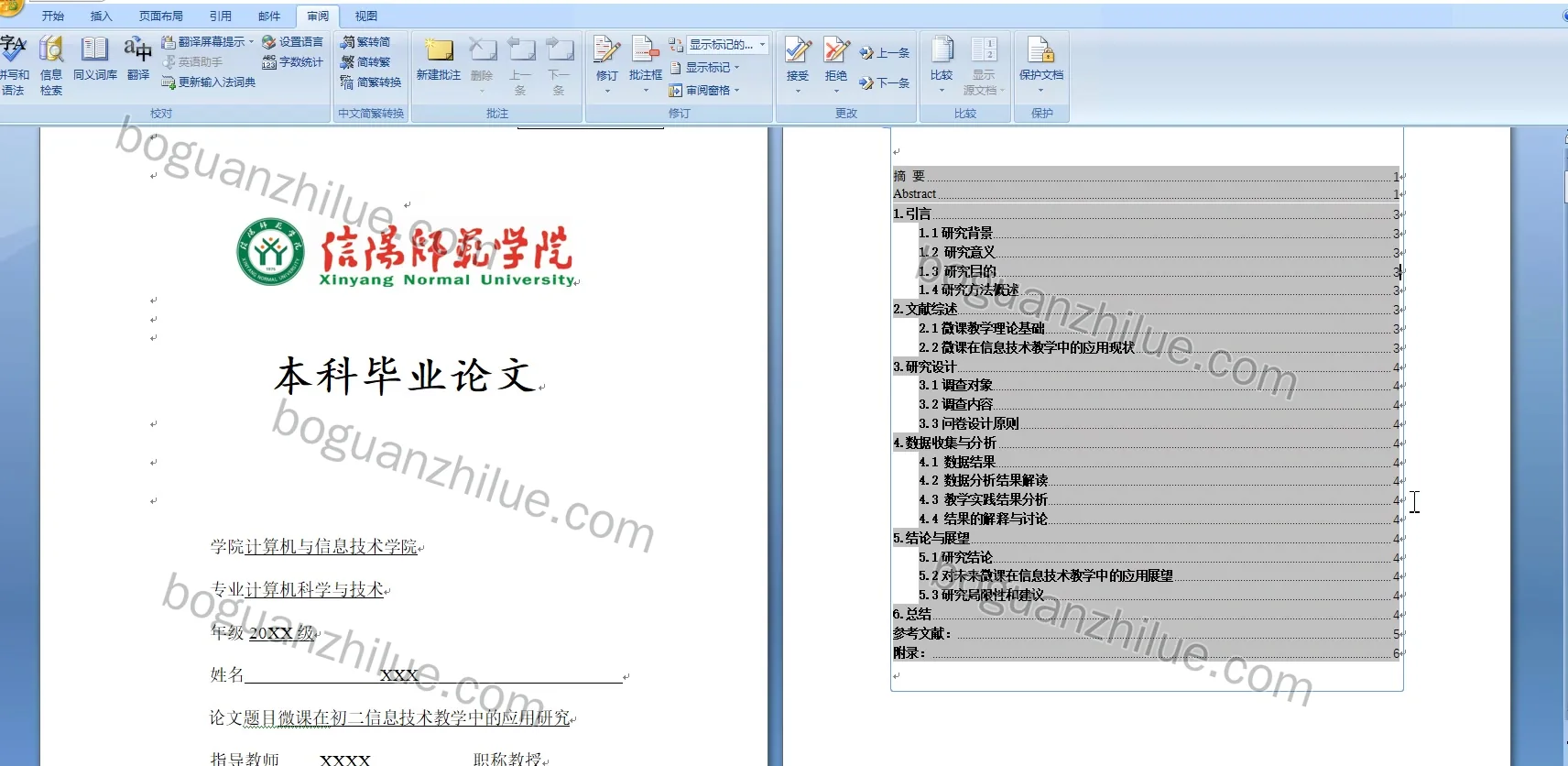Jump to next change 下一条 in 更改 group

pos(885,83)
